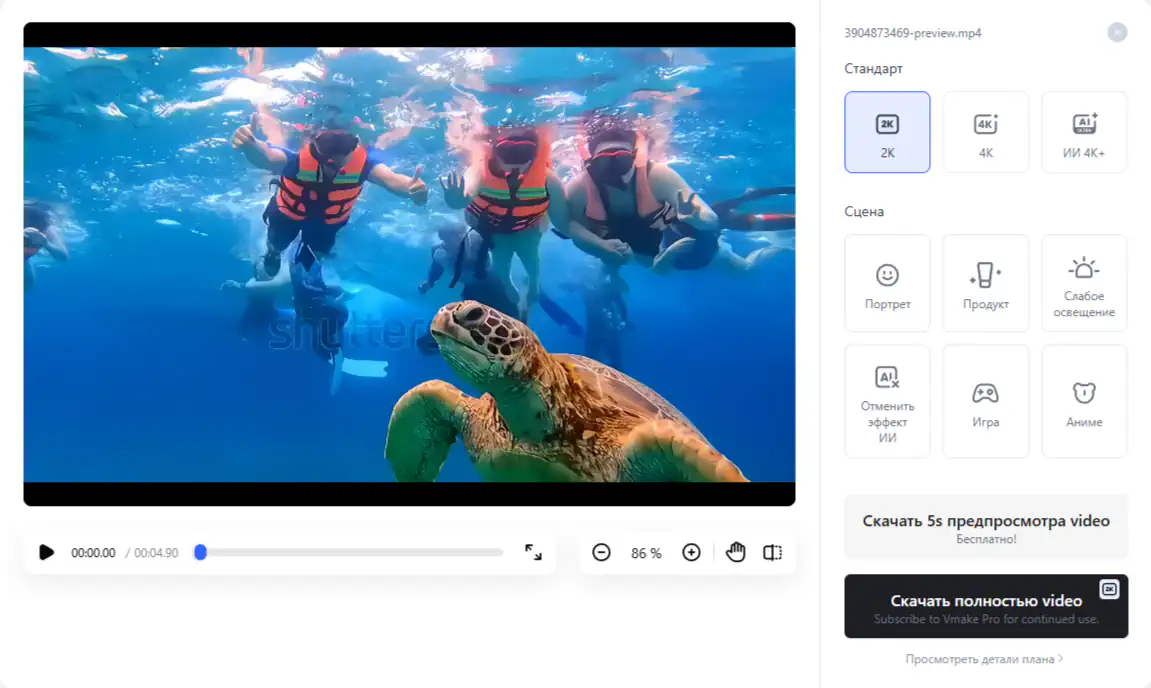
Task: Select the Портрет scene mode
Action: pos(887,283)
